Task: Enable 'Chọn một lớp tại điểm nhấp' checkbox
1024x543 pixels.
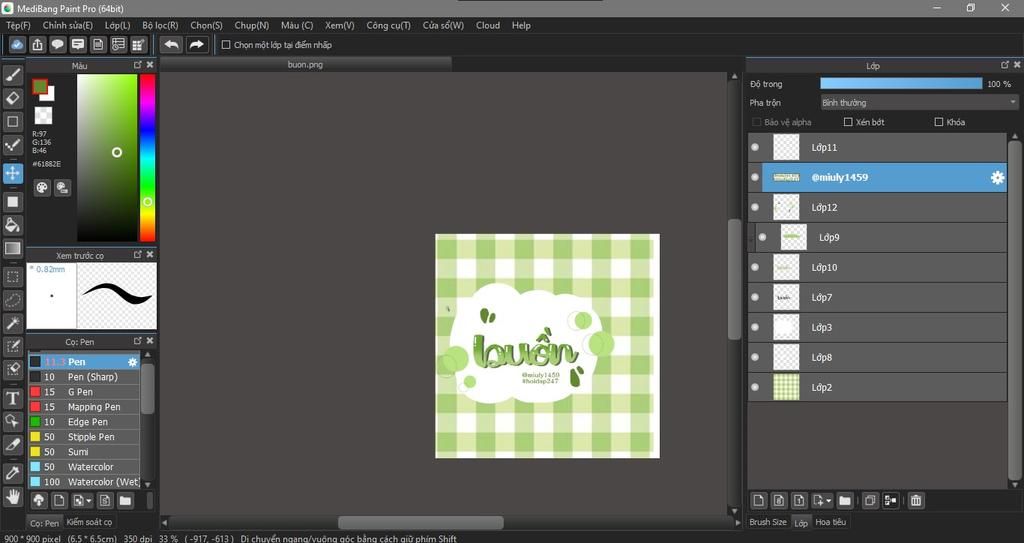Action: coord(226,45)
